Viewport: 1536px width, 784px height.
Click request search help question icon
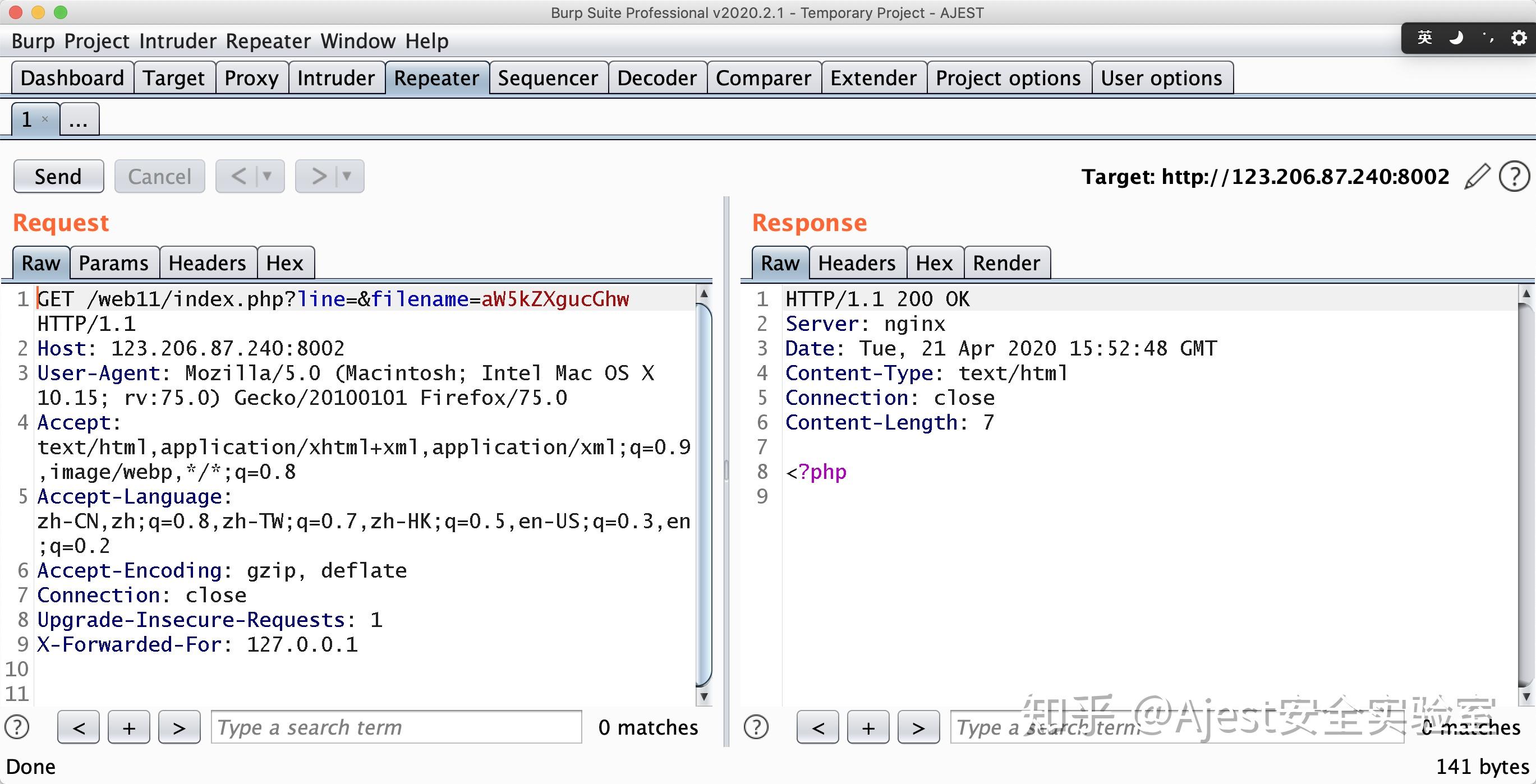pyautogui.click(x=17, y=727)
